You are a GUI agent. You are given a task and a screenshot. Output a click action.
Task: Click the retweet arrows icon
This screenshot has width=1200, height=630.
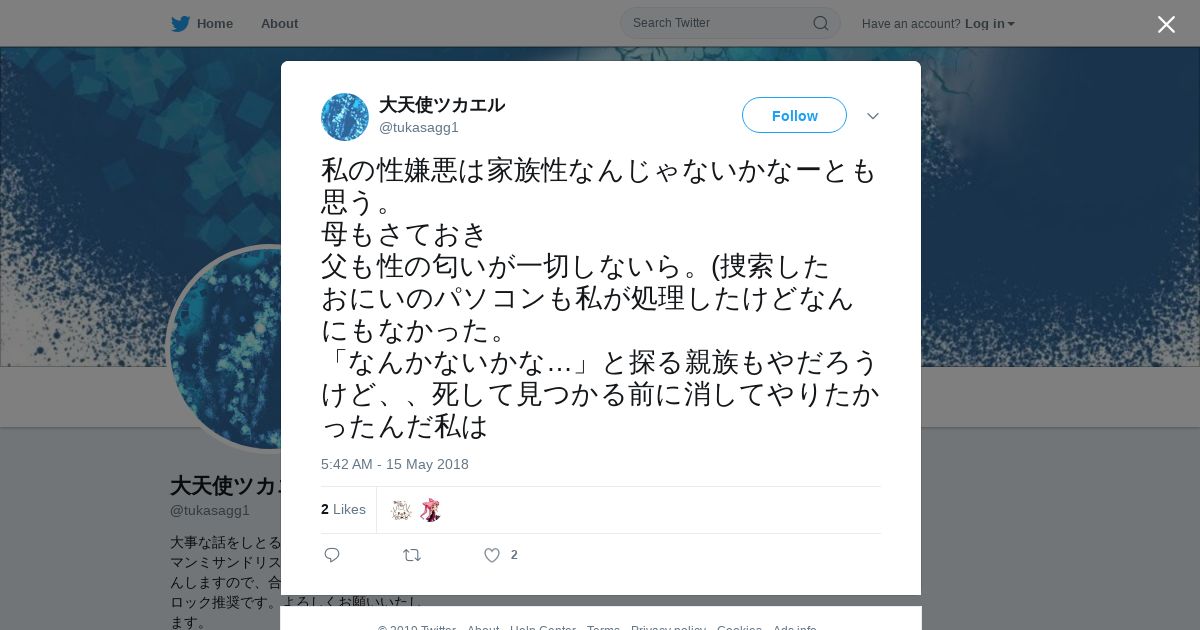[412, 555]
